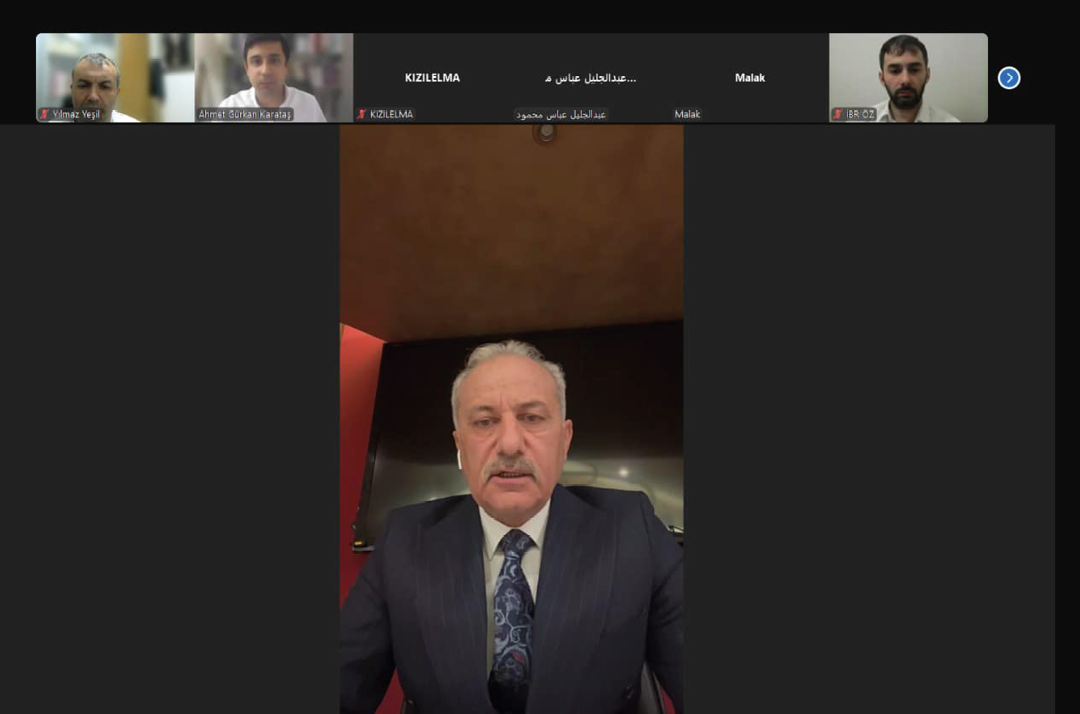Image resolution: width=1080 pixels, height=714 pixels.
Task: Click the empty dark area left of speaker
Action: (170, 420)
